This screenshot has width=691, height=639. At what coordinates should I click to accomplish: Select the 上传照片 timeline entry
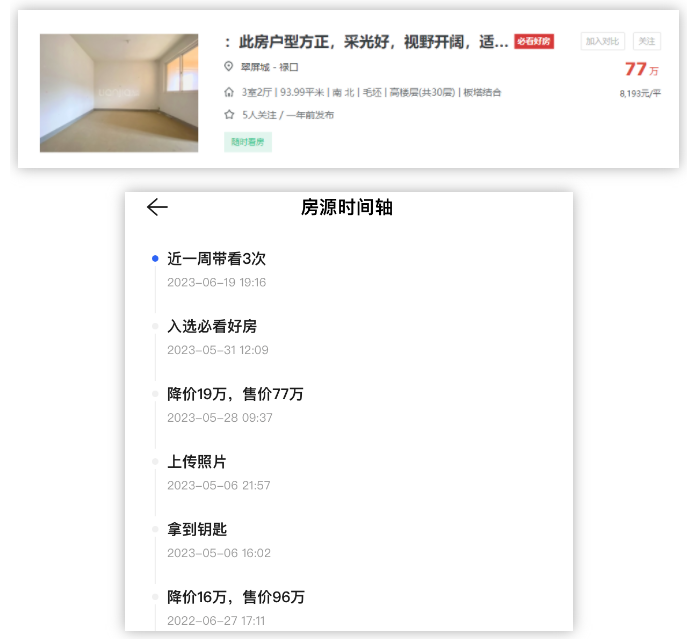click(x=197, y=462)
